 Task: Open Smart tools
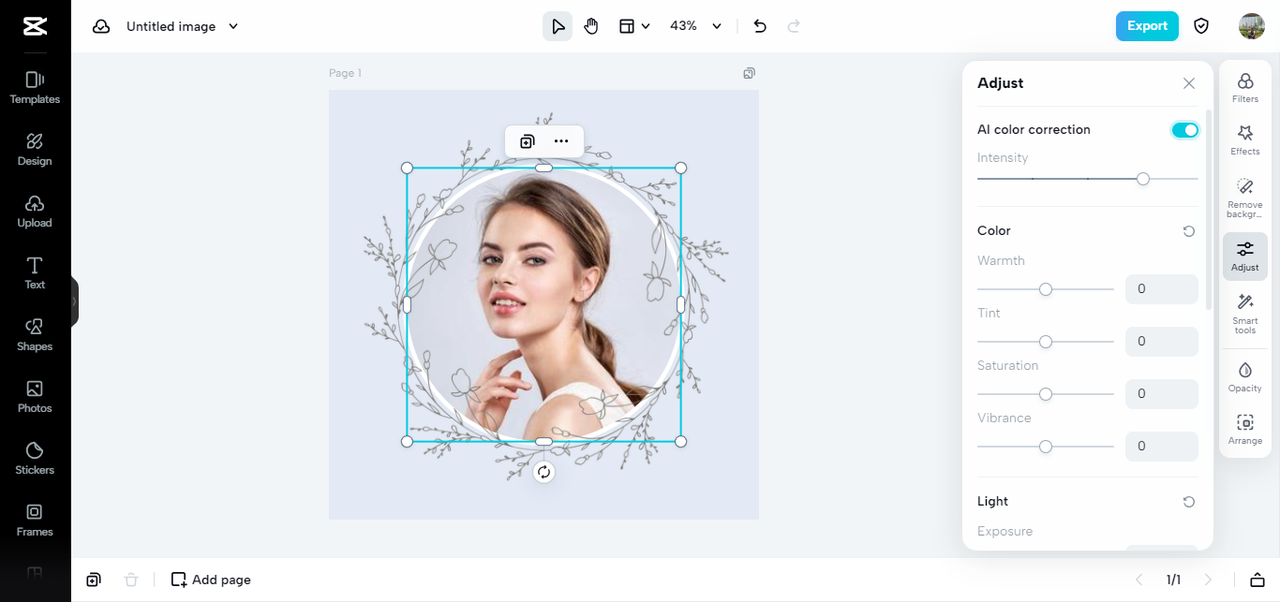click(x=1245, y=314)
